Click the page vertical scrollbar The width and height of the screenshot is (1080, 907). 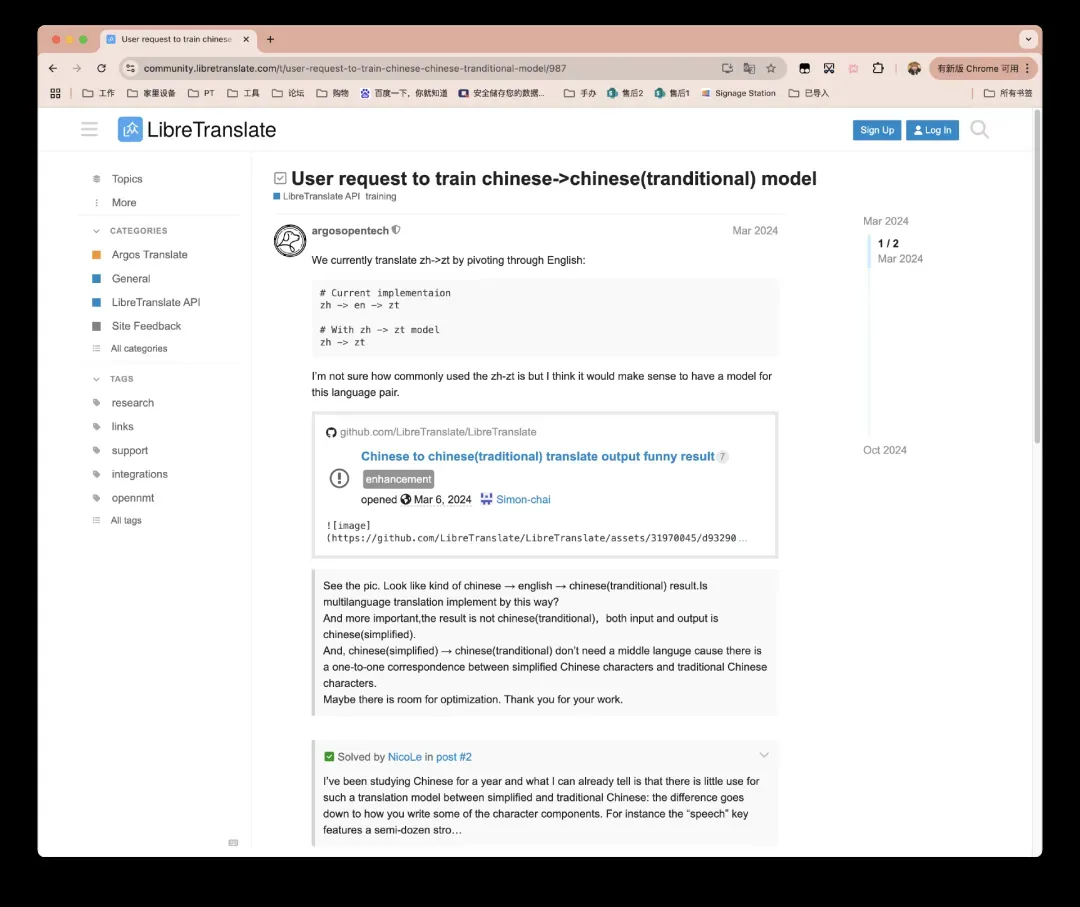1037,276
